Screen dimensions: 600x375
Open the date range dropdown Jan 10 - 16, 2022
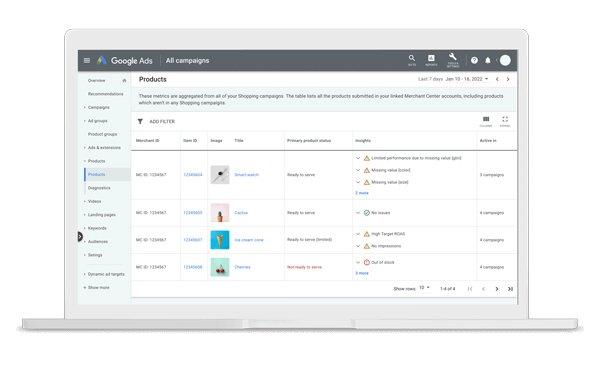(x=466, y=79)
